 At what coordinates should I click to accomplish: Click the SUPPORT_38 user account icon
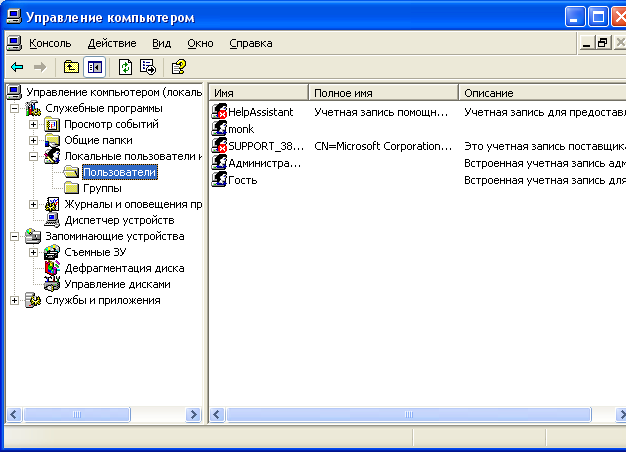coord(219,146)
